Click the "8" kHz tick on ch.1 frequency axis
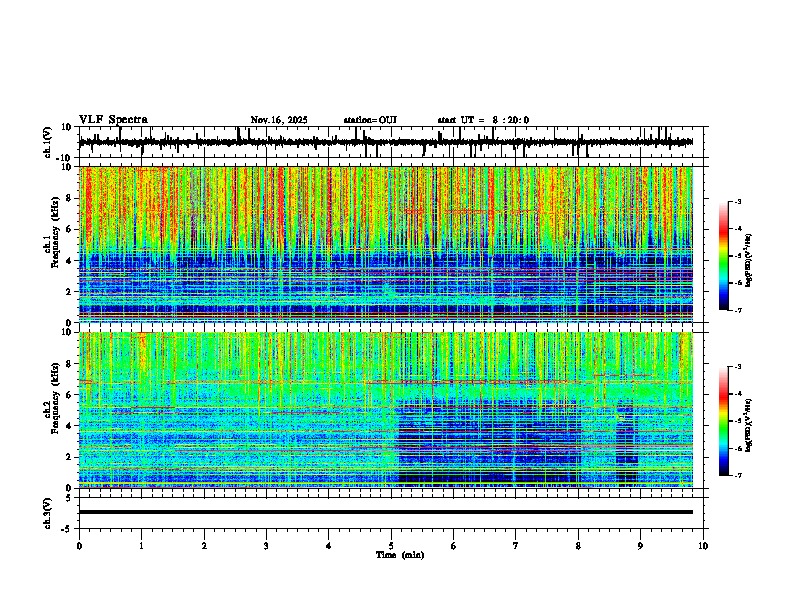This screenshot has width=792, height=612. tap(70, 198)
